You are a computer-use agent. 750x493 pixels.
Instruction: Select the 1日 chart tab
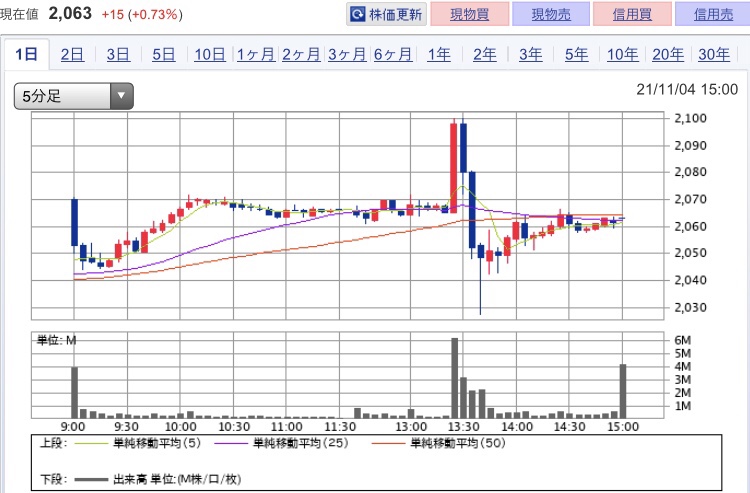click(26, 54)
